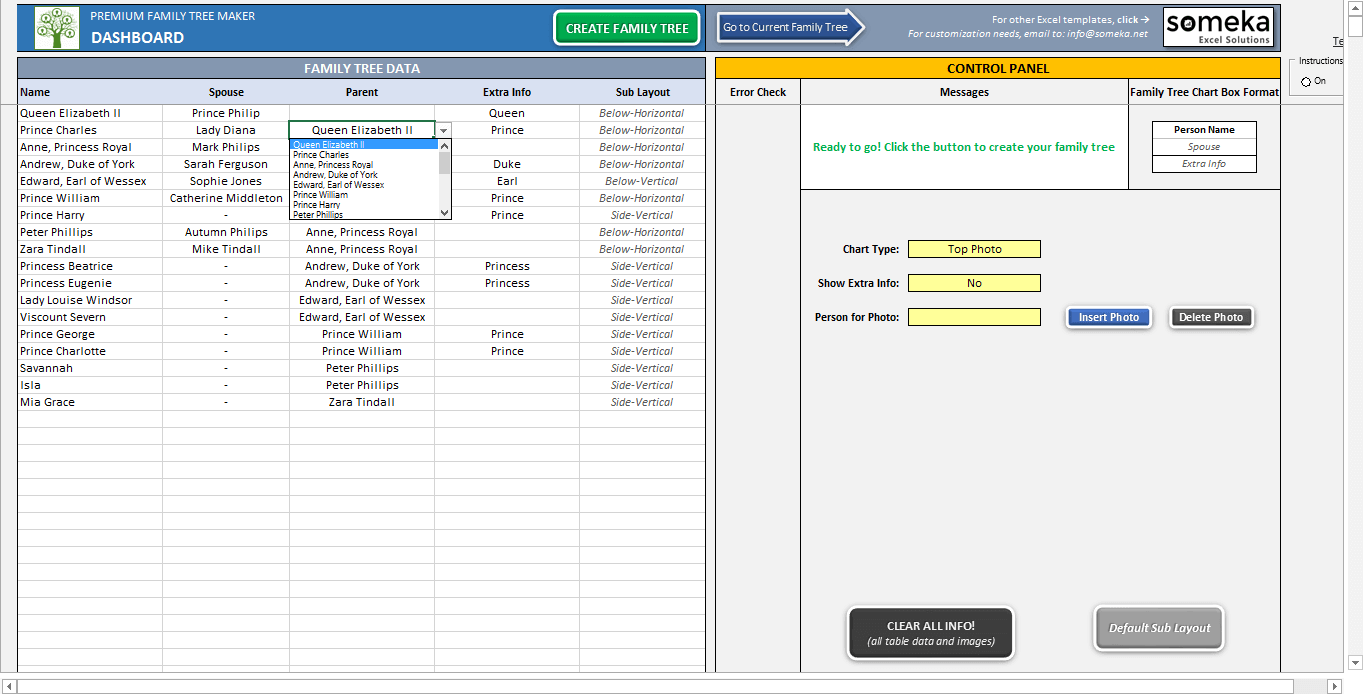Viewport: 1365px width, 700px height.
Task: Click the Messages column header
Action: click(965, 92)
